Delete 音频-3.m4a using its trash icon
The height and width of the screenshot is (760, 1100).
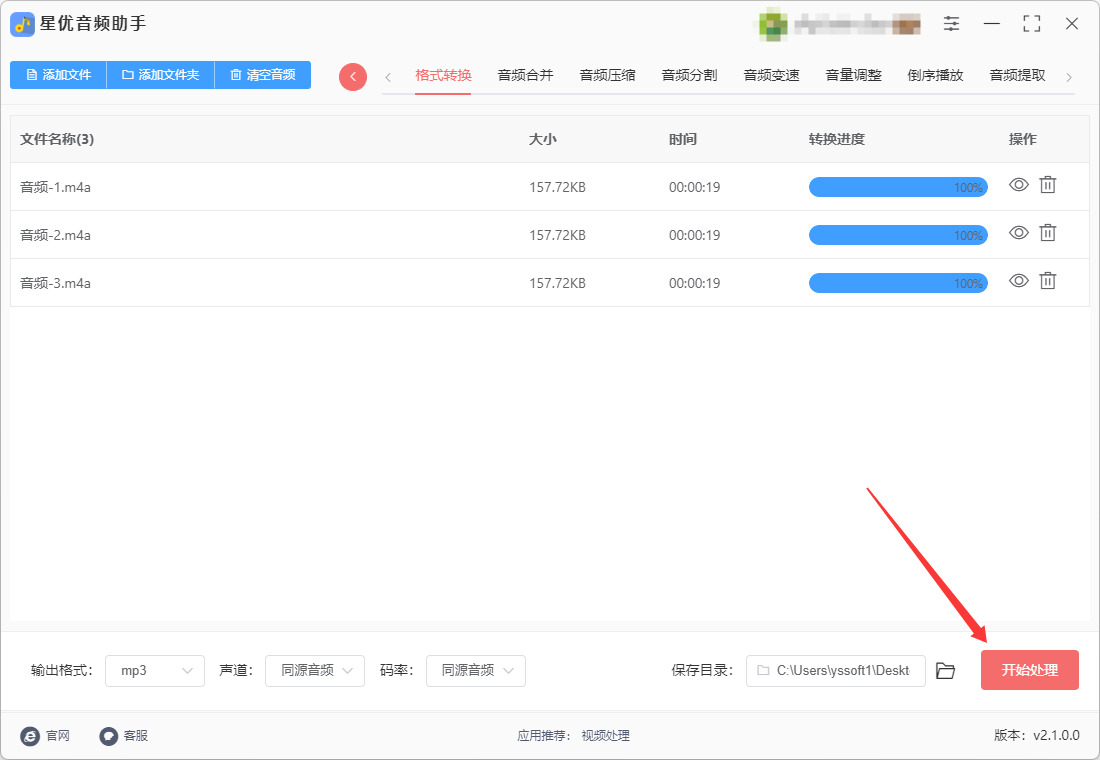click(x=1047, y=281)
